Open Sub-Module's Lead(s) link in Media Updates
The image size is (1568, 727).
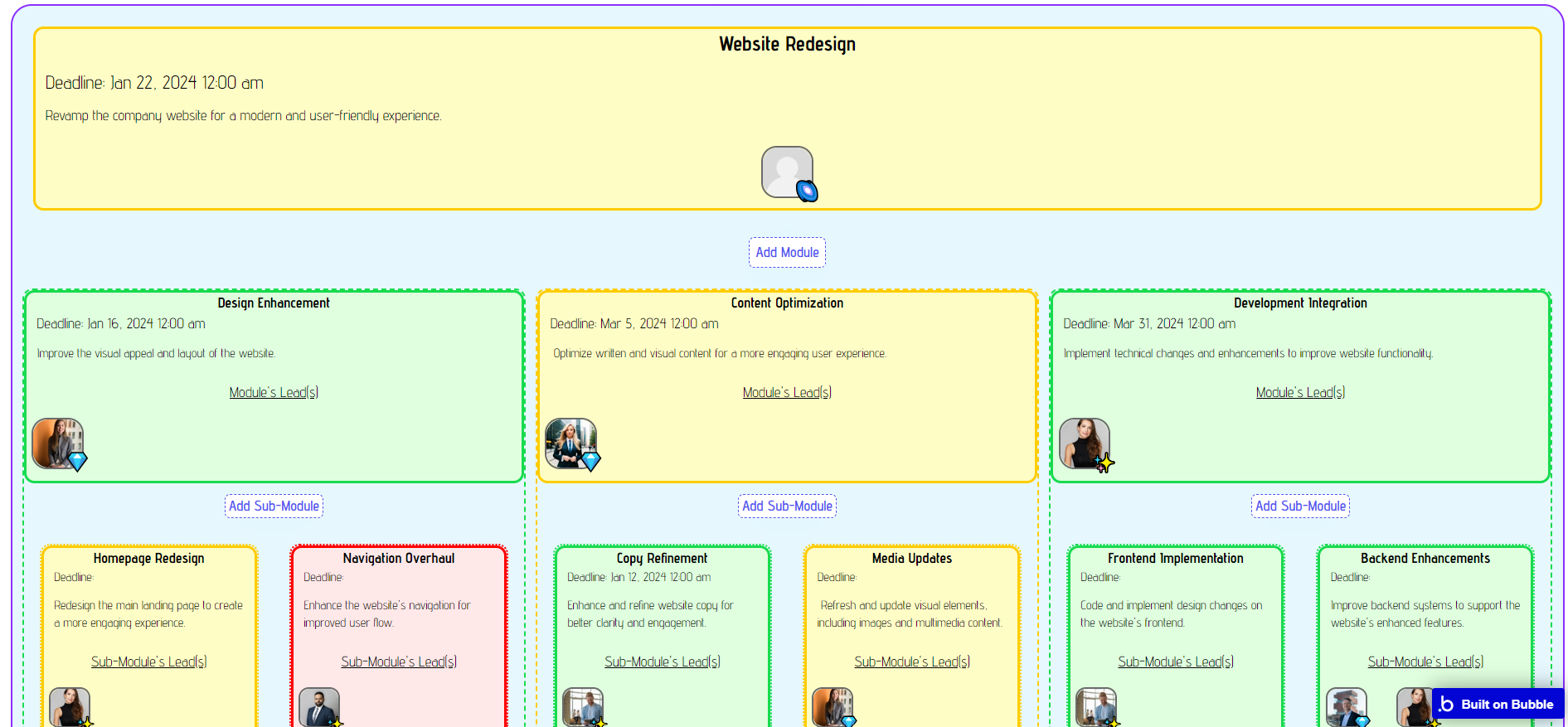[912, 662]
